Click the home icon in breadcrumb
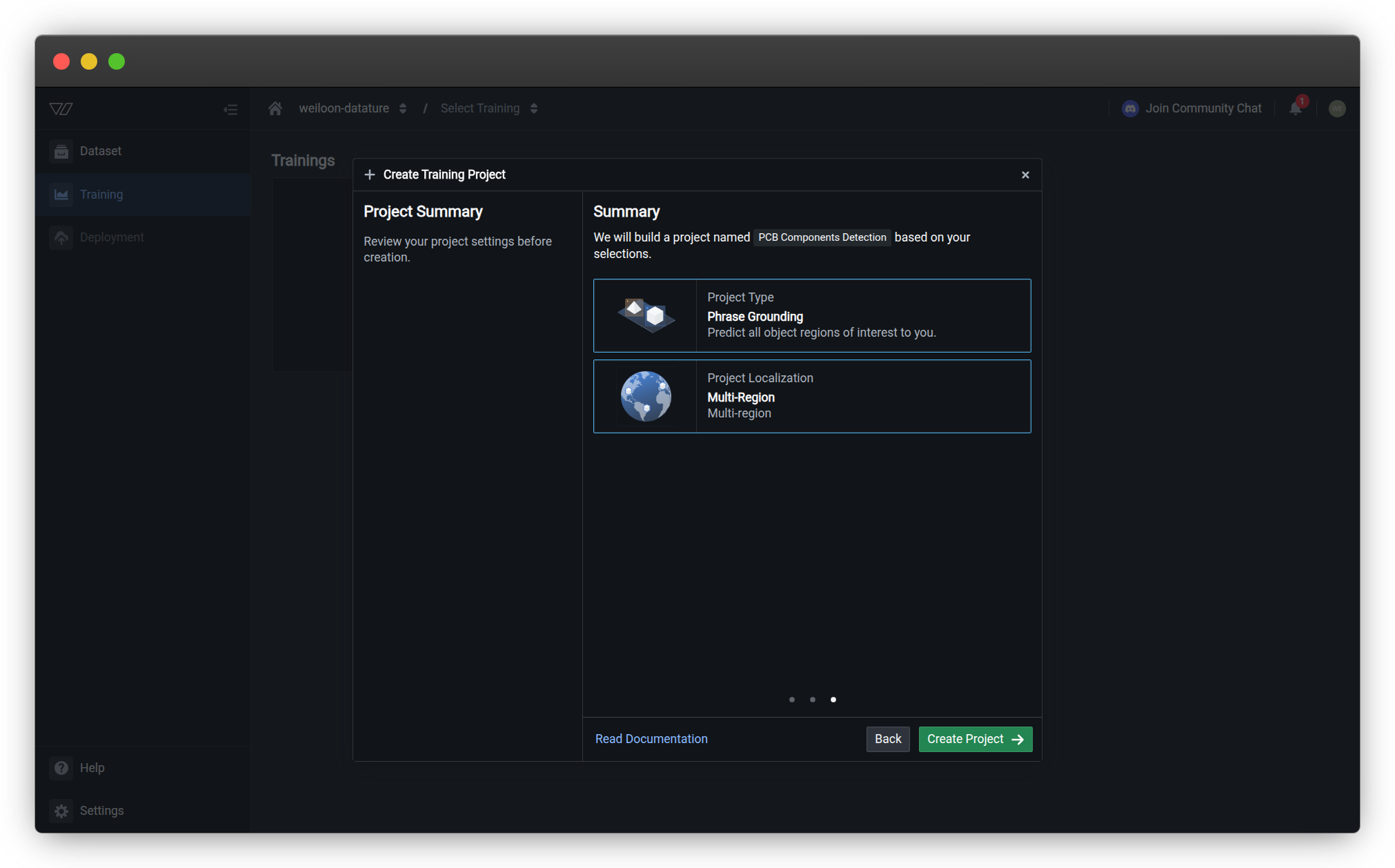Screen dimensions: 1395x868 tap(275, 108)
